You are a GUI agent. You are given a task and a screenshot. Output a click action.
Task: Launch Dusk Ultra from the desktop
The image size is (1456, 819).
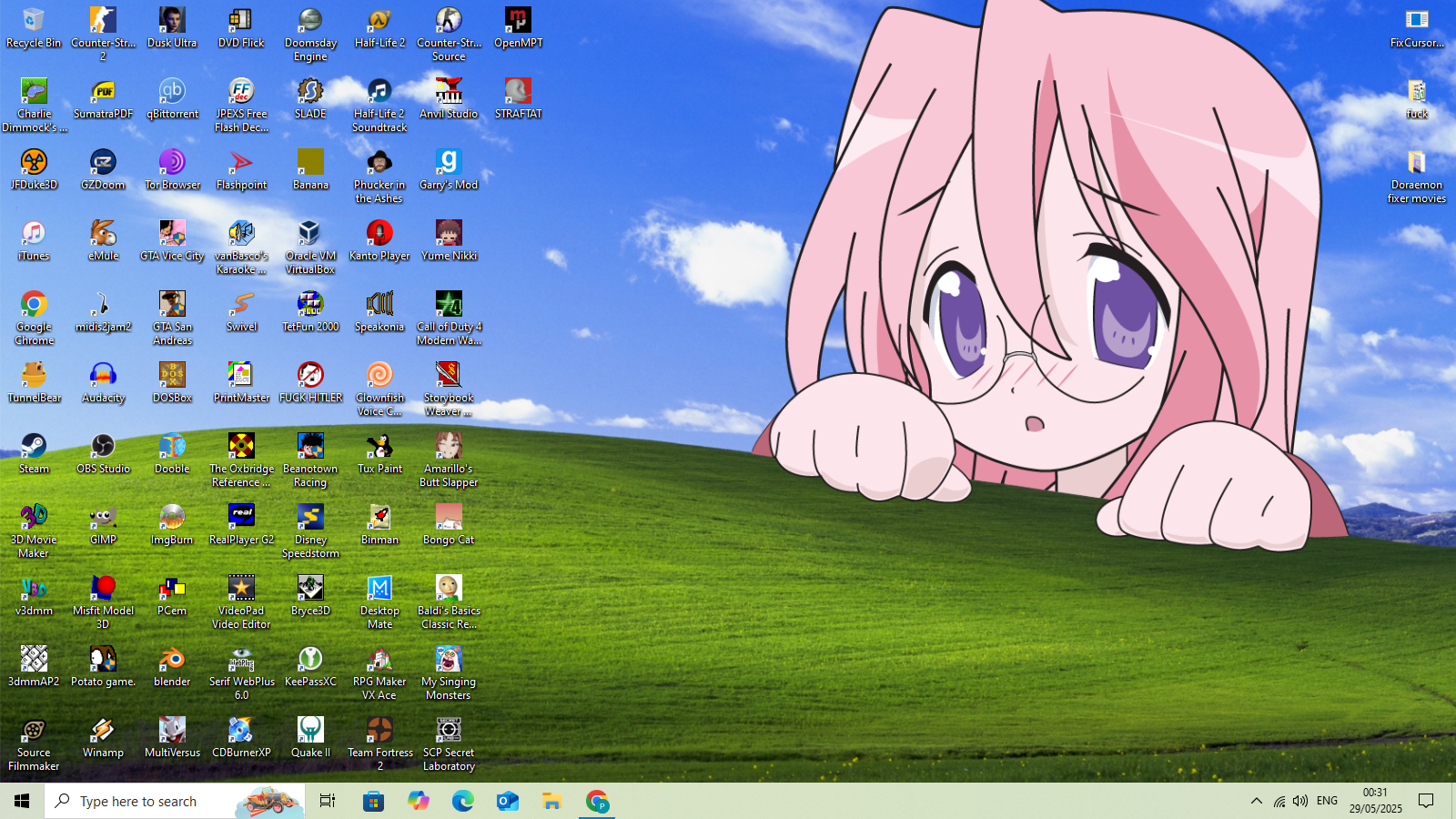(172, 28)
